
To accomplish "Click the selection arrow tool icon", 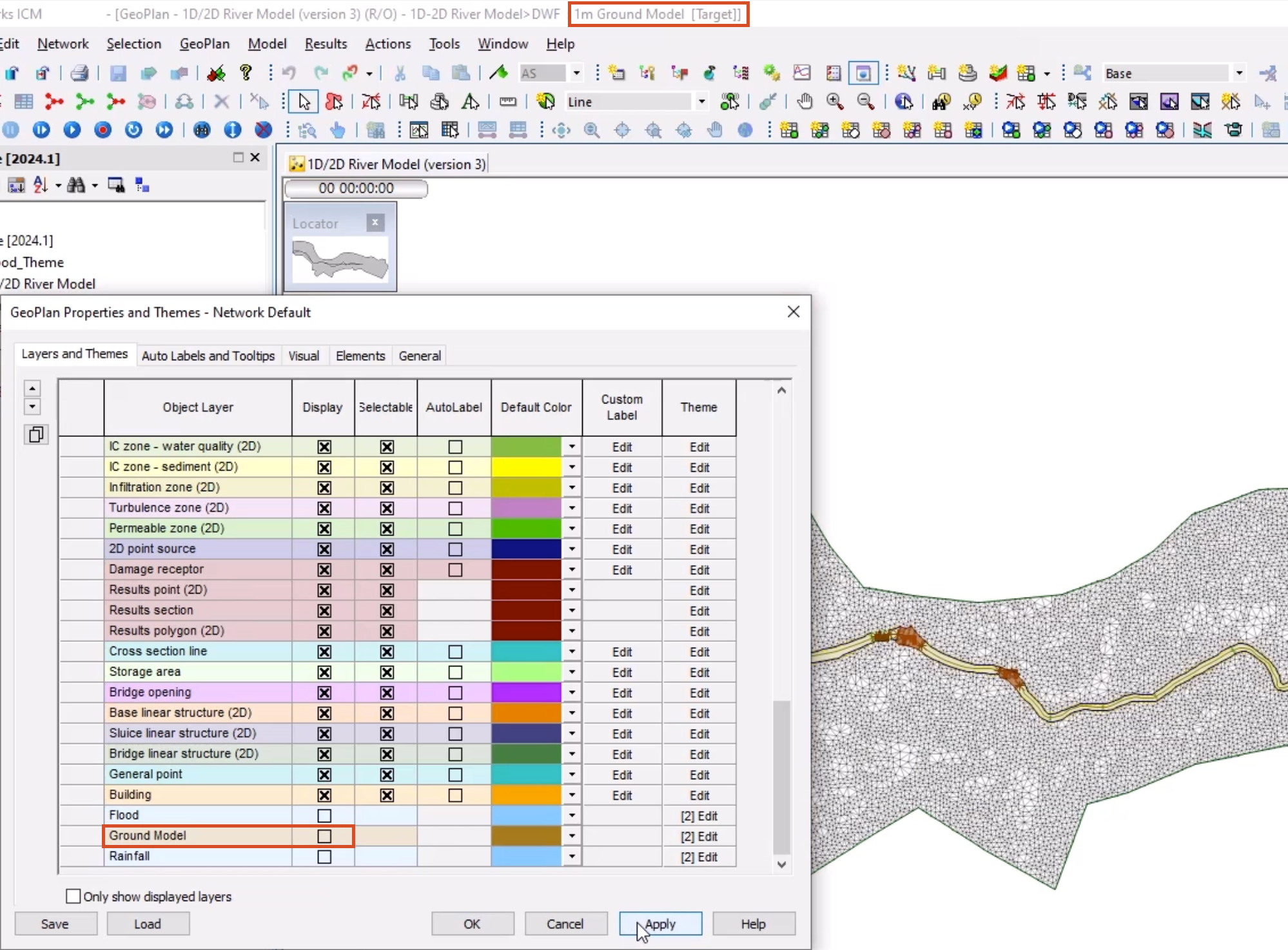I will point(303,101).
